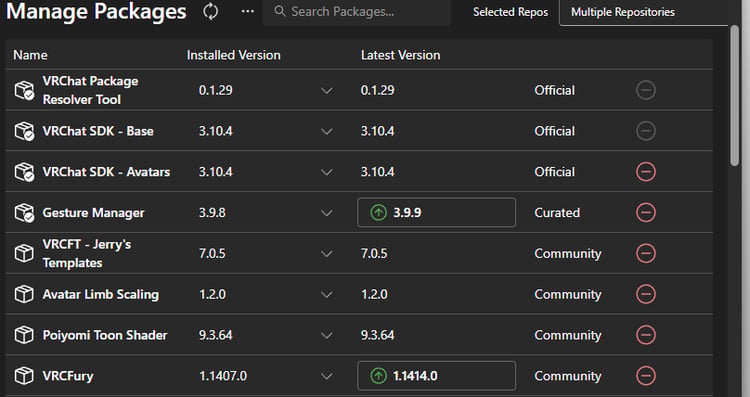Open version dropdown for VRChat SDK - Avatars
The image size is (750, 397).
(327, 172)
